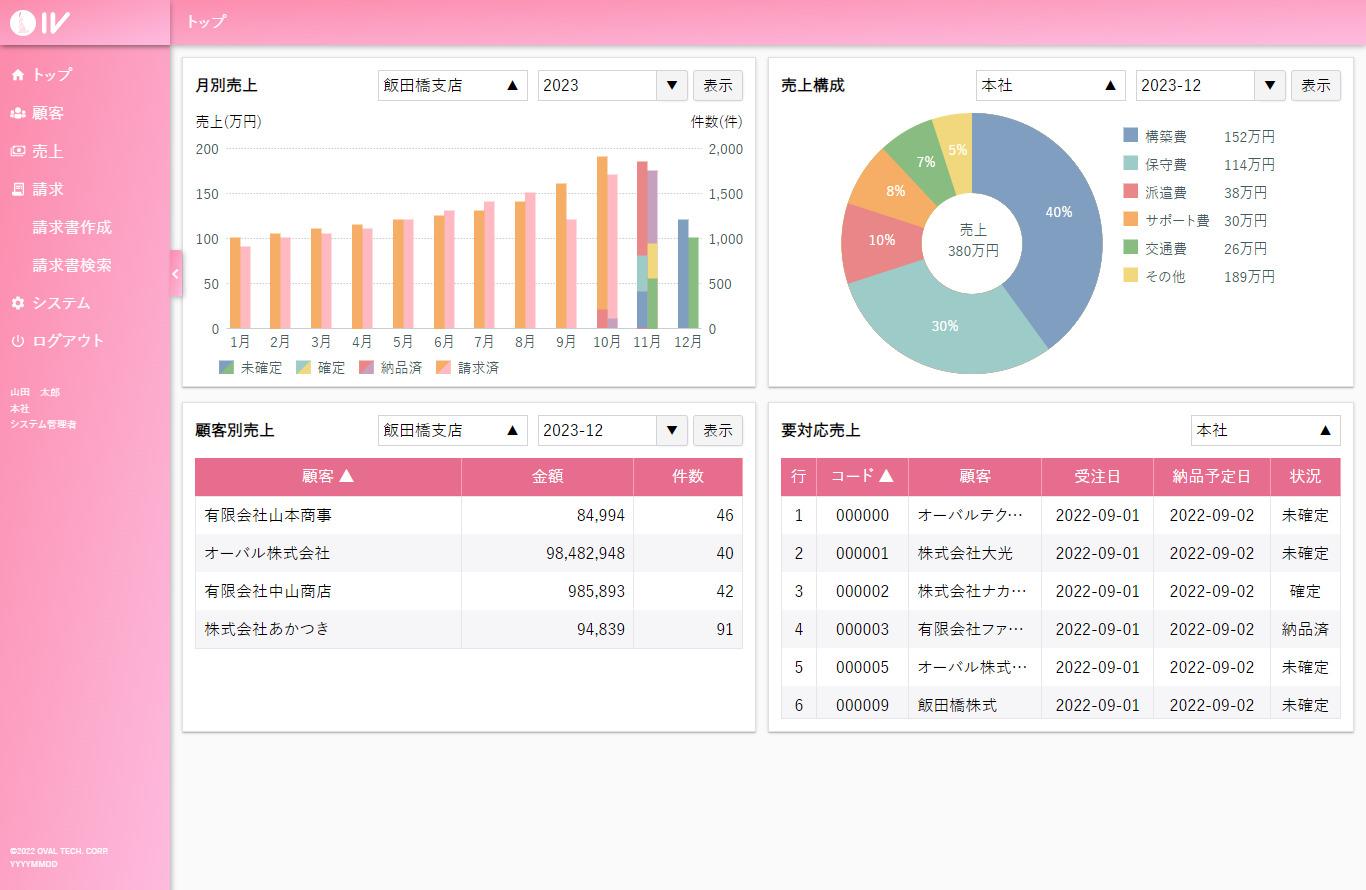Toggle the 納品済 legend entry in the bar chart
The width and height of the screenshot is (1366, 890).
click(391, 368)
